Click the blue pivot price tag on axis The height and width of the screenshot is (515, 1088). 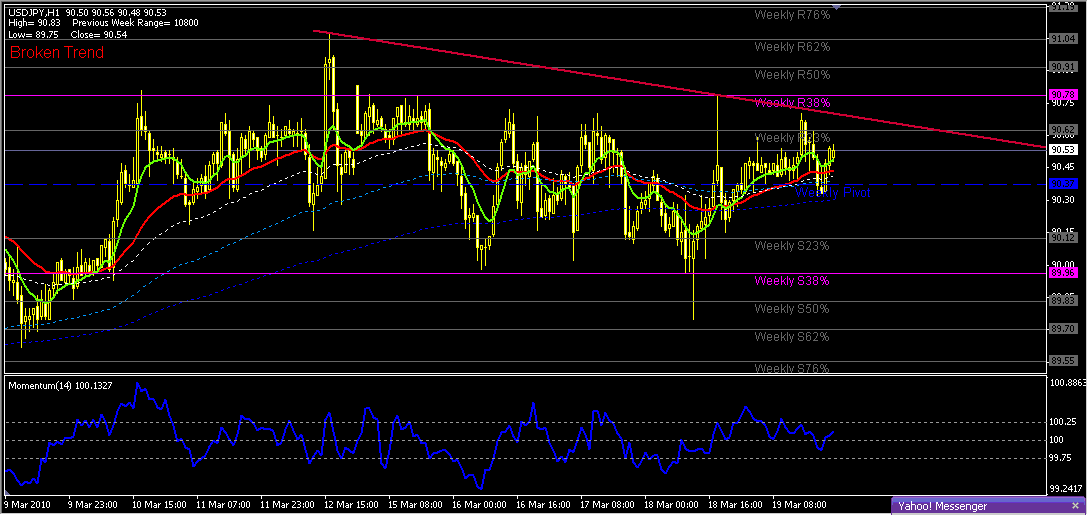click(1063, 184)
